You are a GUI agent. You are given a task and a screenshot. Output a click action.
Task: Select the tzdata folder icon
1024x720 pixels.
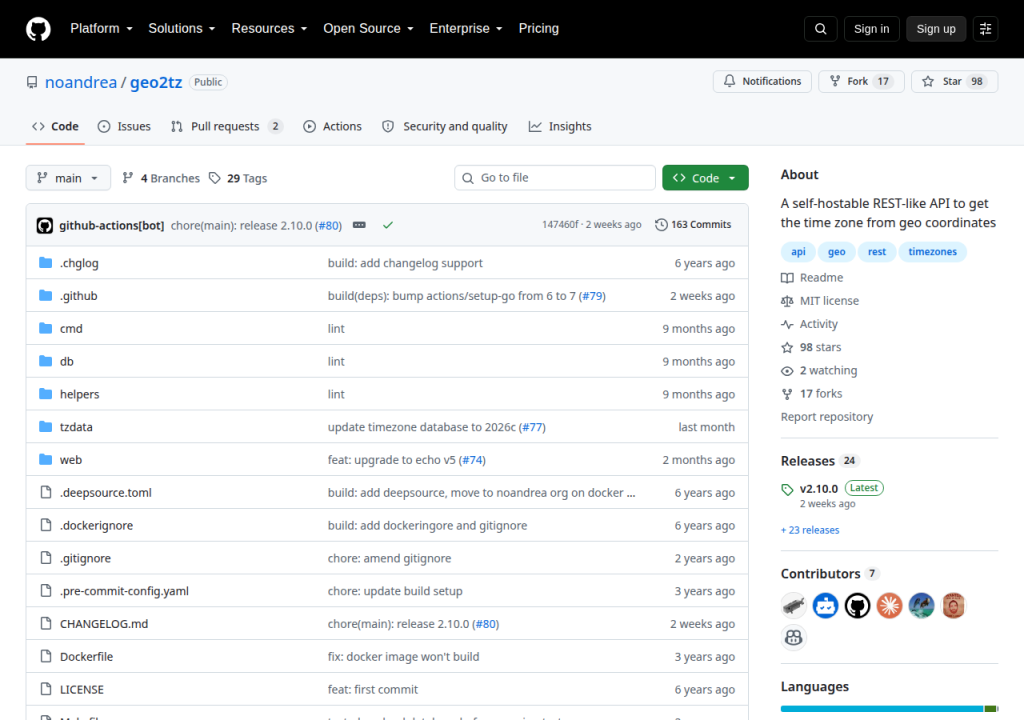coord(46,427)
